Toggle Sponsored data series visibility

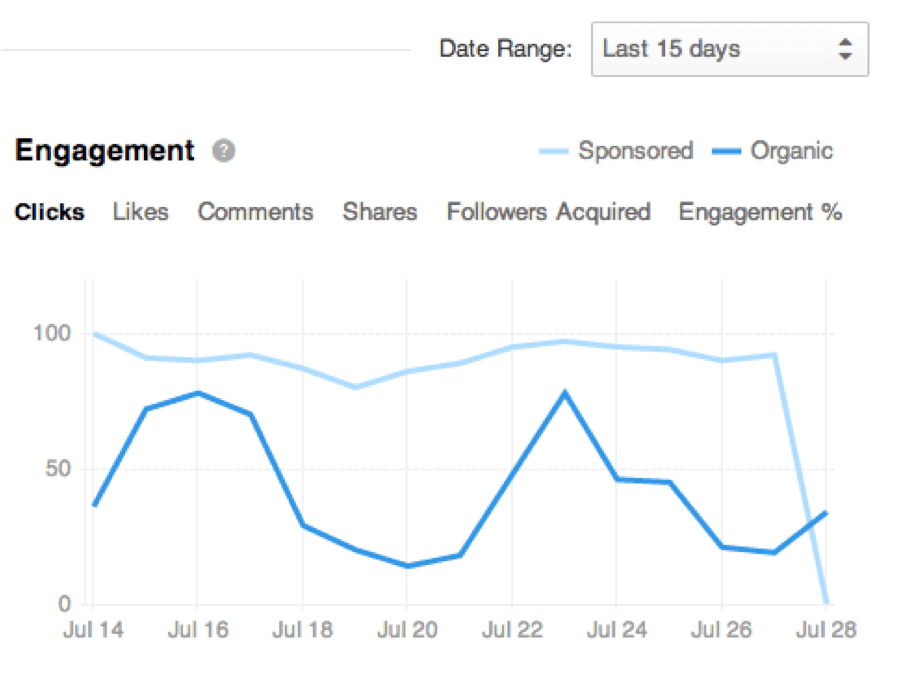click(x=634, y=151)
